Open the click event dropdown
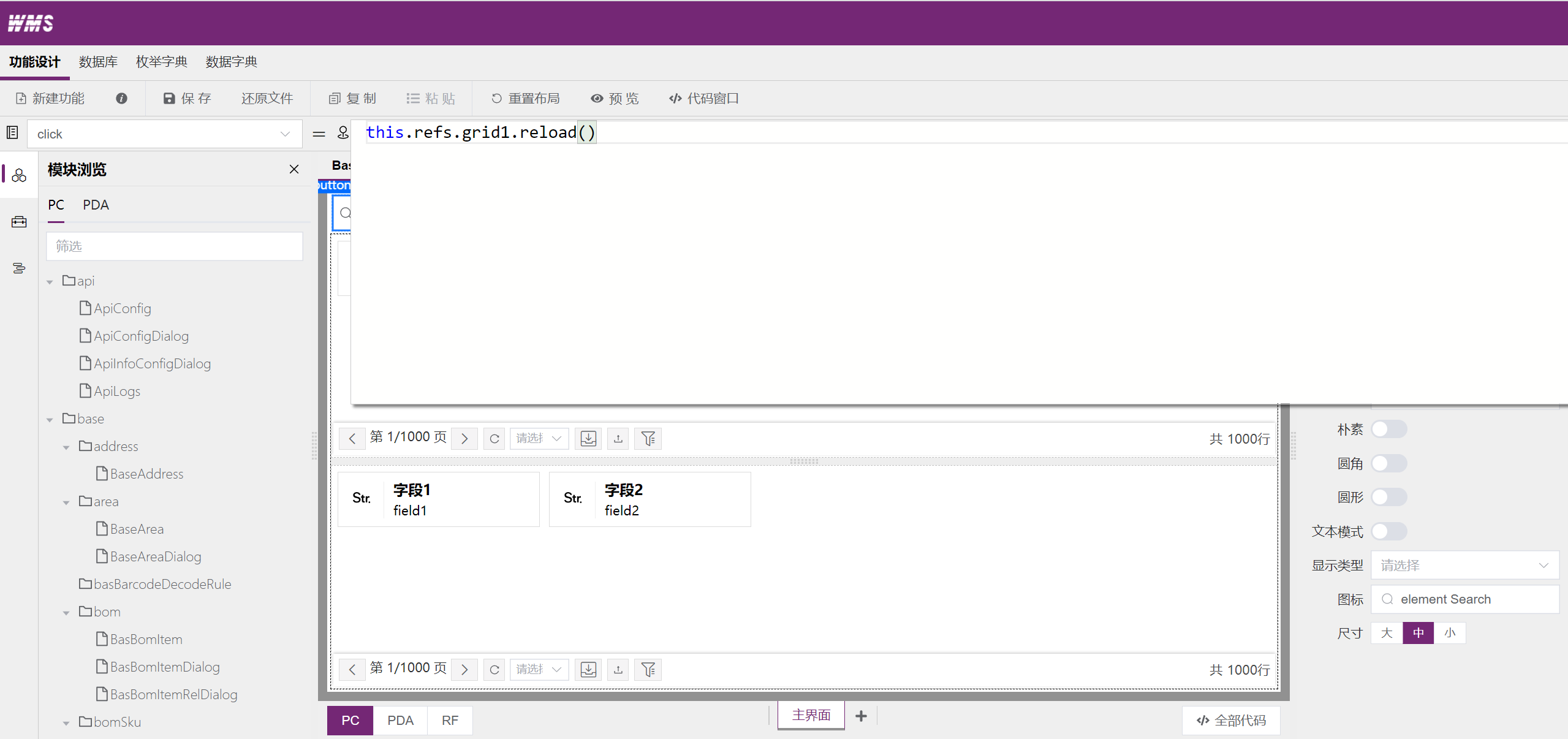Image resolution: width=1568 pixels, height=739 pixels. click(165, 134)
